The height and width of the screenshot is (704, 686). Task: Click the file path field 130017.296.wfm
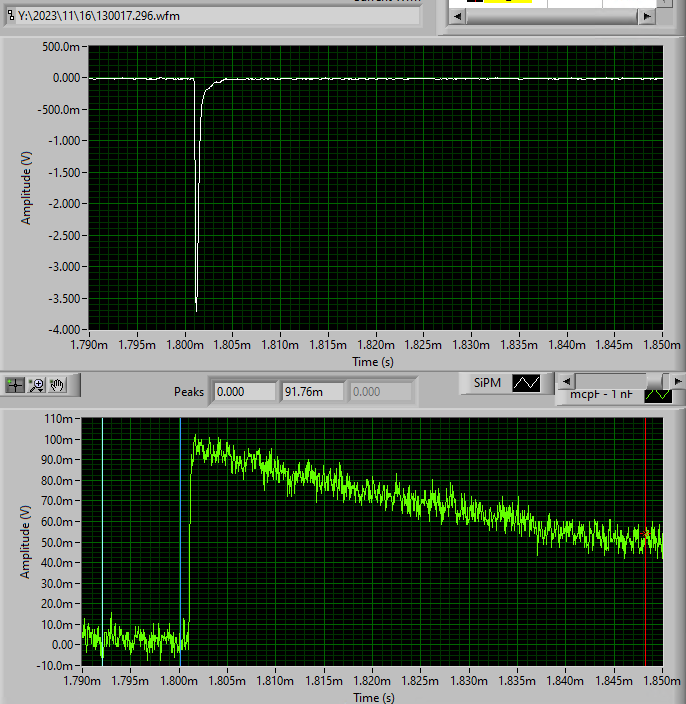click(217, 16)
